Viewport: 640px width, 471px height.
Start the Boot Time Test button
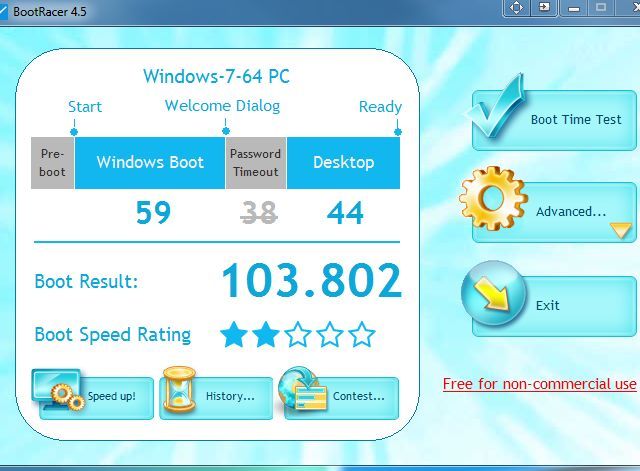[x=554, y=120]
